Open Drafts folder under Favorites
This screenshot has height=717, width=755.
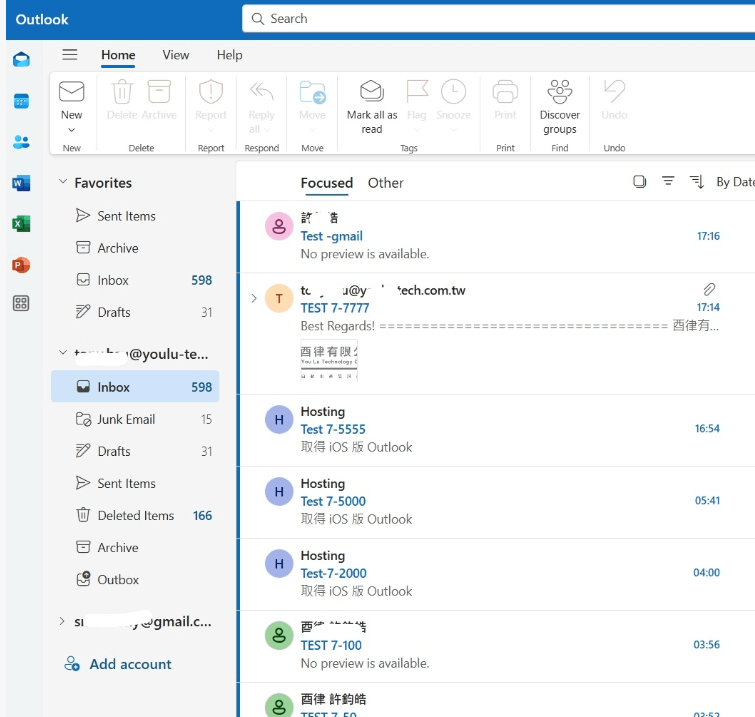[x=135, y=312]
